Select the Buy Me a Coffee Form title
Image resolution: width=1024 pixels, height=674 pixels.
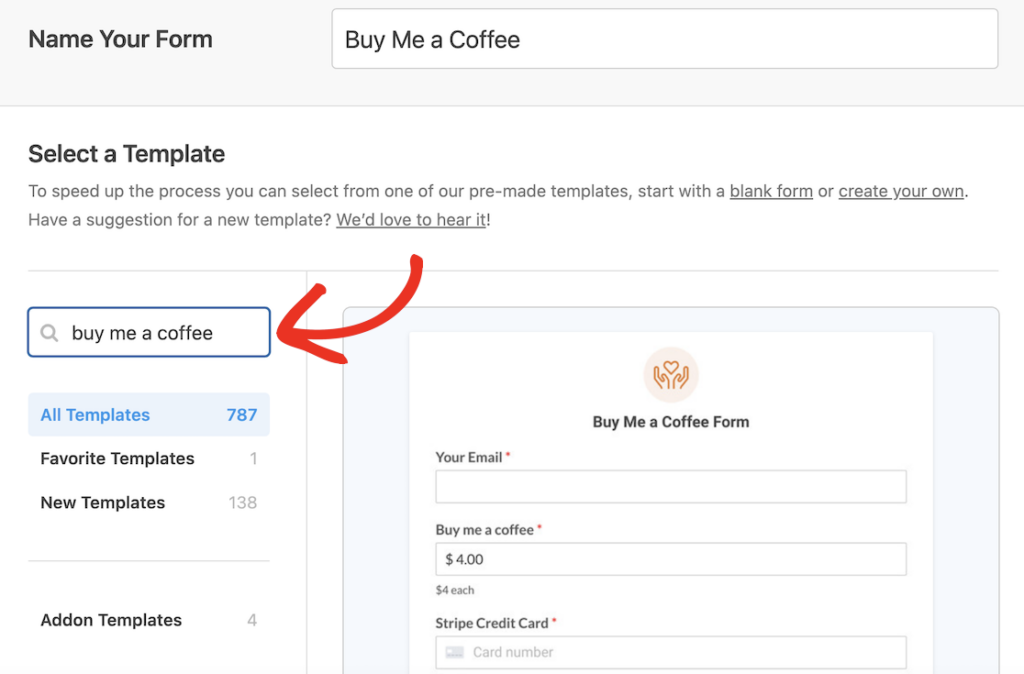pyautogui.click(x=671, y=422)
